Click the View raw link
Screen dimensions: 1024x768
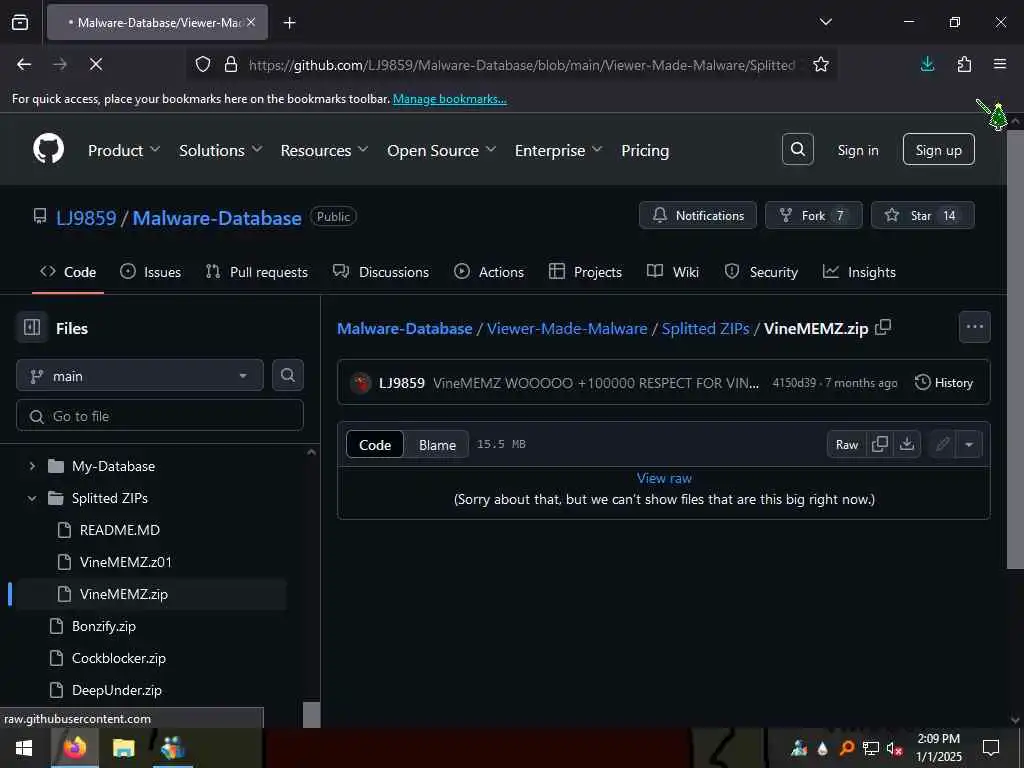664,478
